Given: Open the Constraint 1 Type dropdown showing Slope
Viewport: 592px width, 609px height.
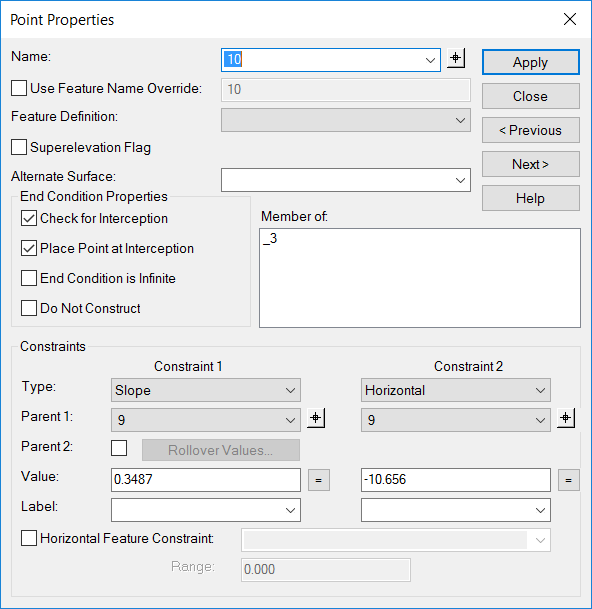Looking at the screenshot, I should (x=206, y=390).
